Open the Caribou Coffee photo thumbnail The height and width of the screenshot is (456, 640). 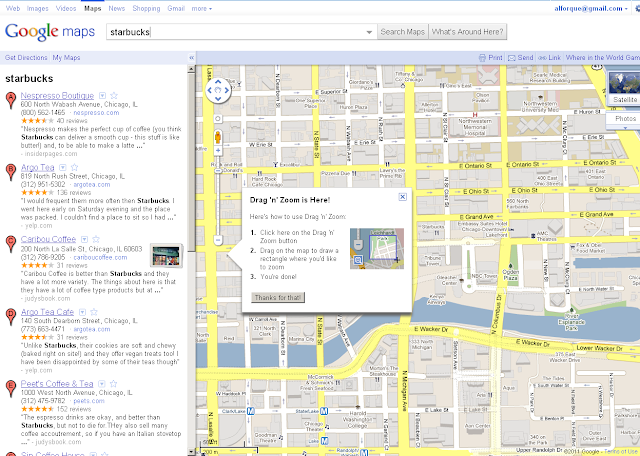point(166,256)
